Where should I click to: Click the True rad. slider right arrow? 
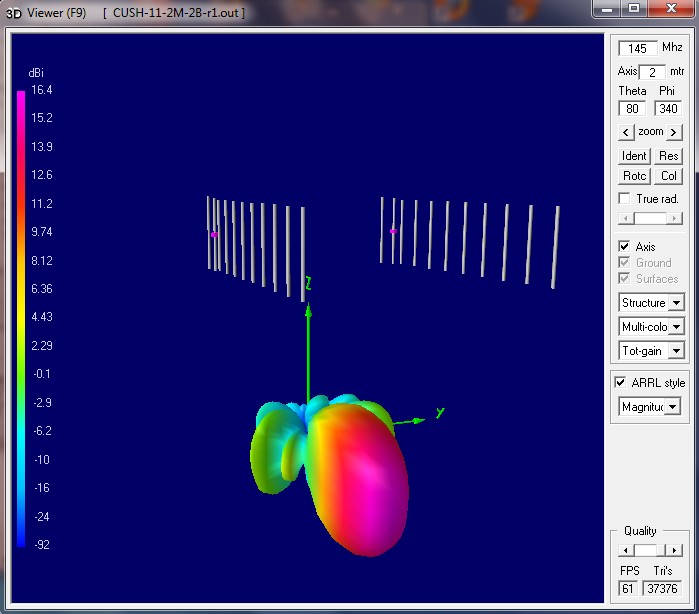click(x=674, y=218)
